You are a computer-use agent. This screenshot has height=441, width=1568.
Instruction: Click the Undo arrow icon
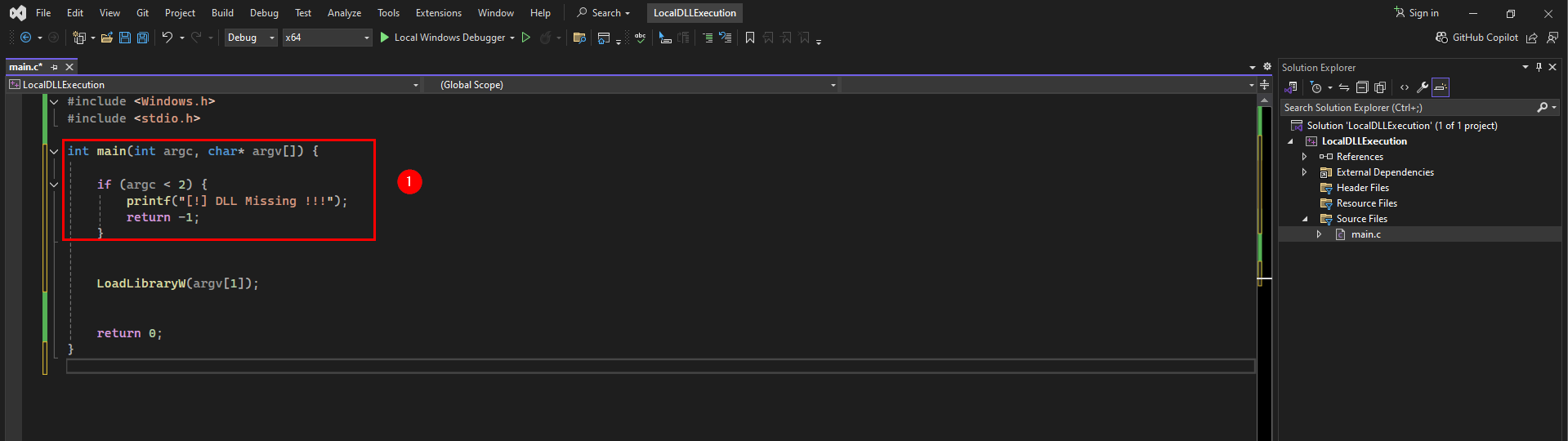click(168, 38)
